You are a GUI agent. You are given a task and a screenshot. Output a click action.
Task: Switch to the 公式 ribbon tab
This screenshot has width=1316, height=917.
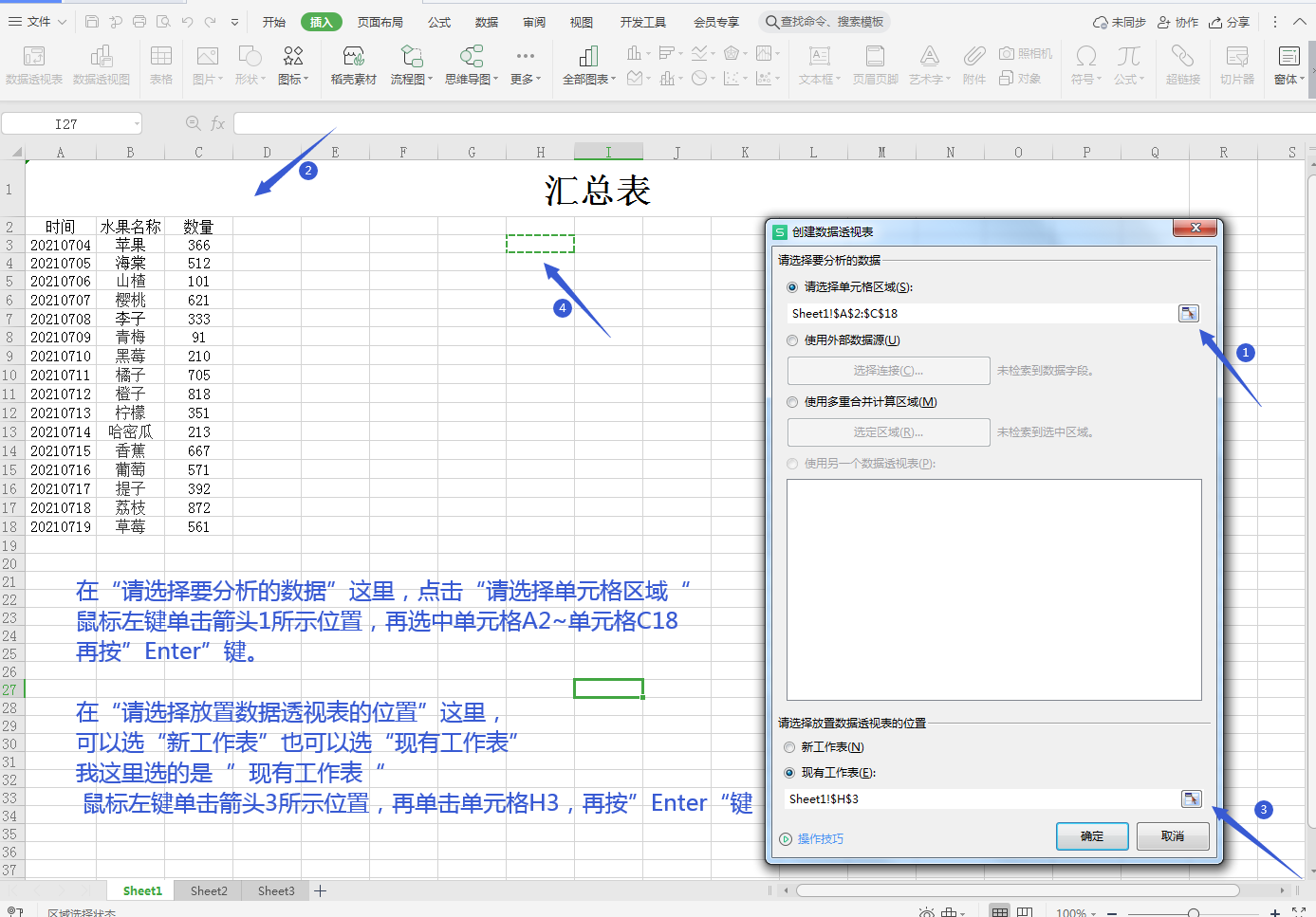(439, 22)
